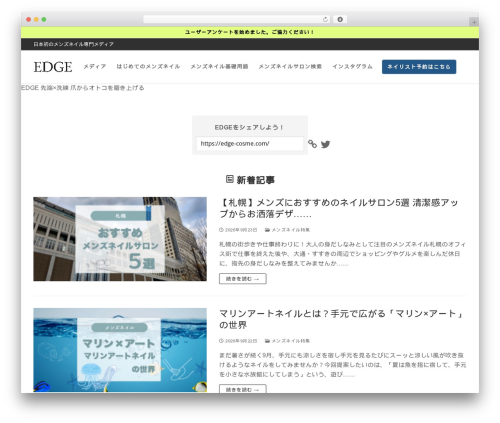Click the blue ネイリスト予約はこちら button
The height and width of the screenshot is (423, 500).
click(x=419, y=67)
